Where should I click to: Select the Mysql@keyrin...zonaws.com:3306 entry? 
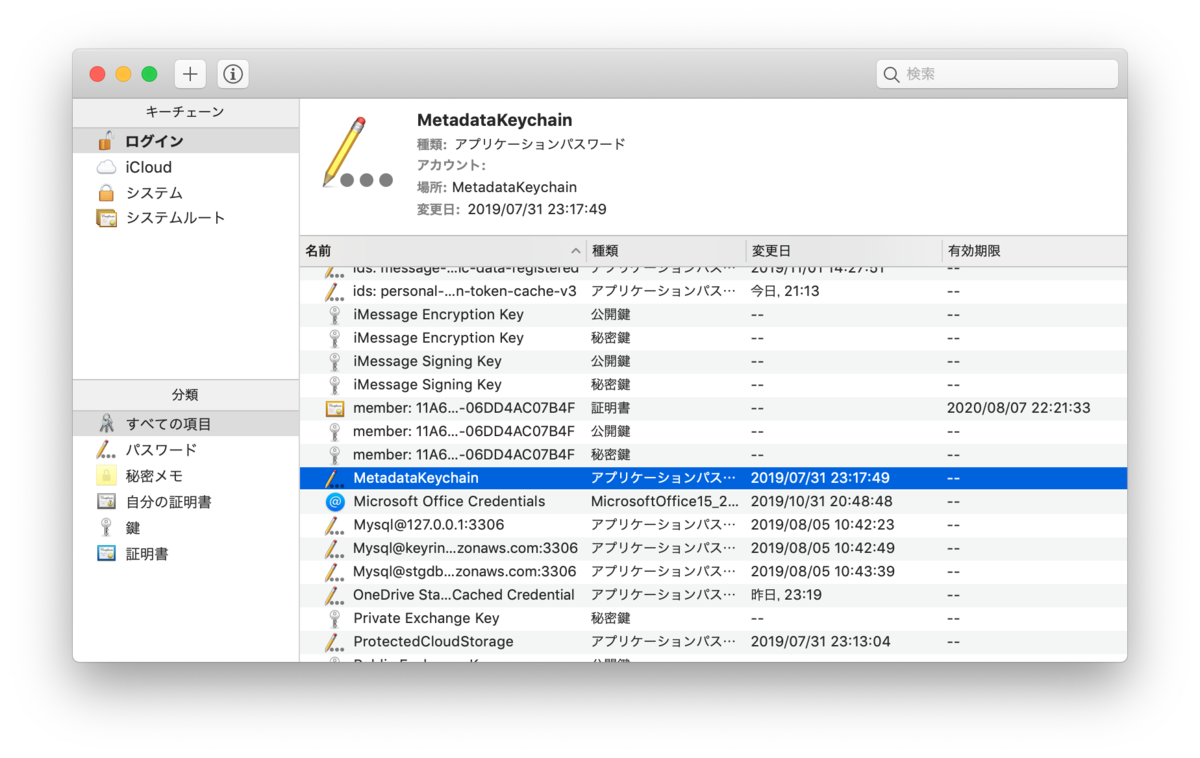(x=713, y=548)
